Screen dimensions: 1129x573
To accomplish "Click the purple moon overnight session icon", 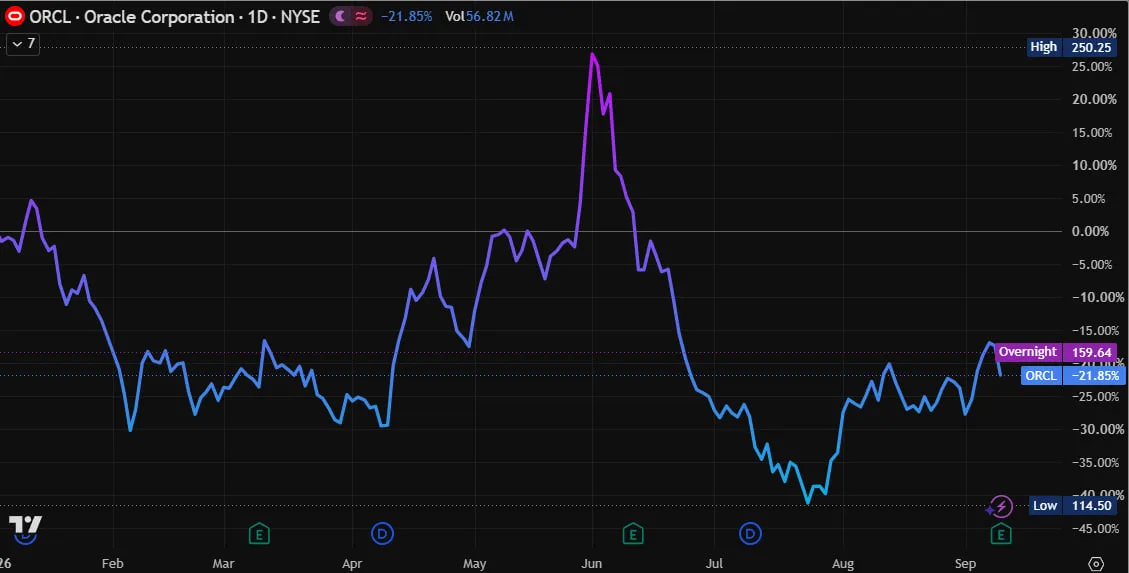I will tap(341, 17).
